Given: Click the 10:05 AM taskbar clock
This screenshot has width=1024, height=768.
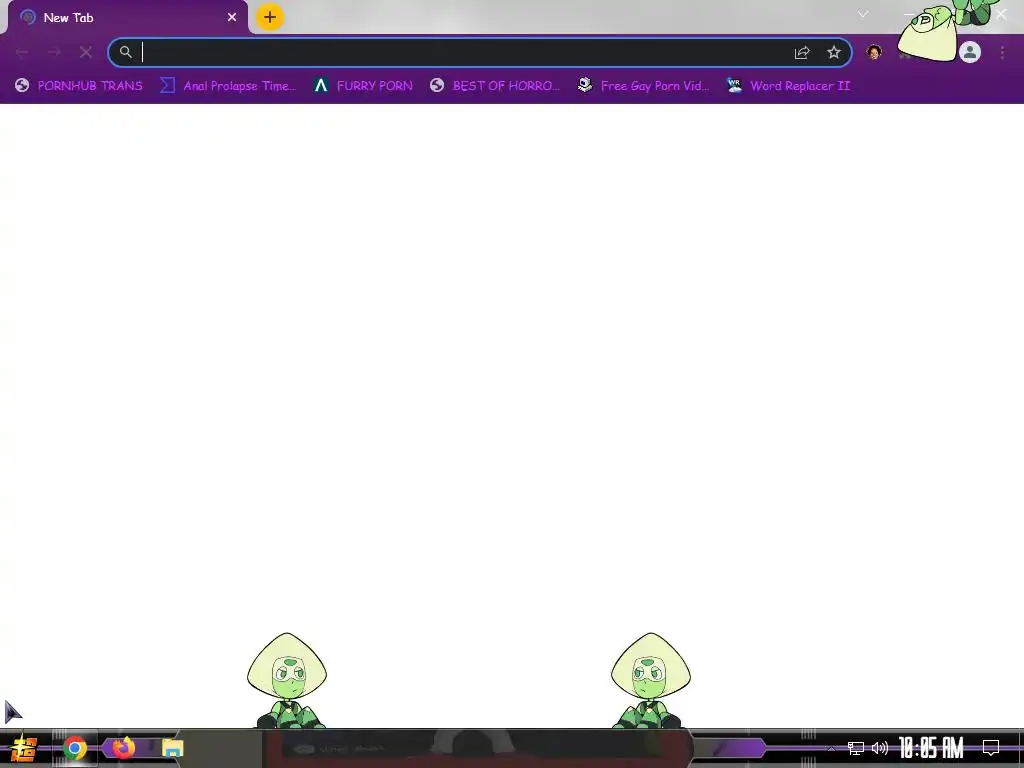Looking at the screenshot, I should pyautogui.click(x=931, y=748).
